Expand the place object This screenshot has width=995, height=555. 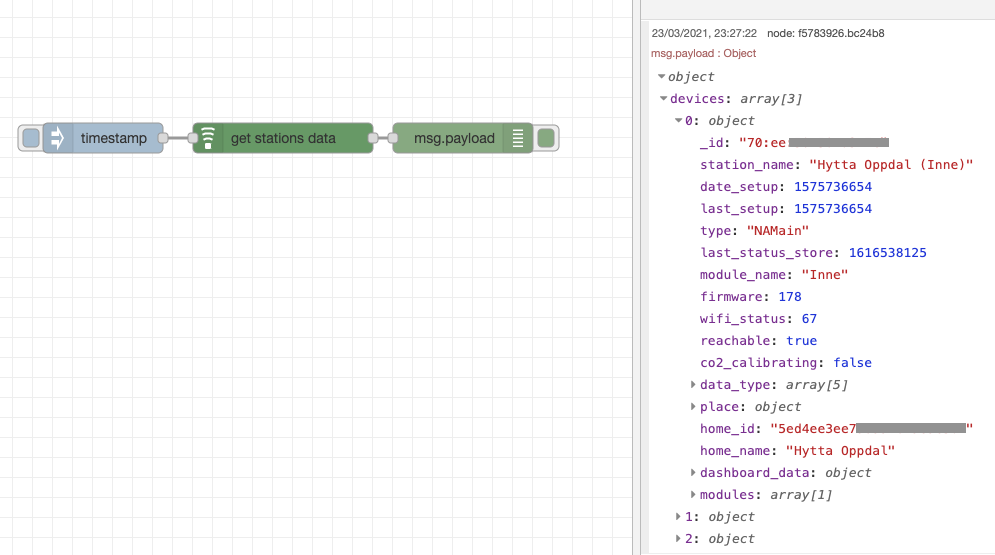(x=693, y=407)
